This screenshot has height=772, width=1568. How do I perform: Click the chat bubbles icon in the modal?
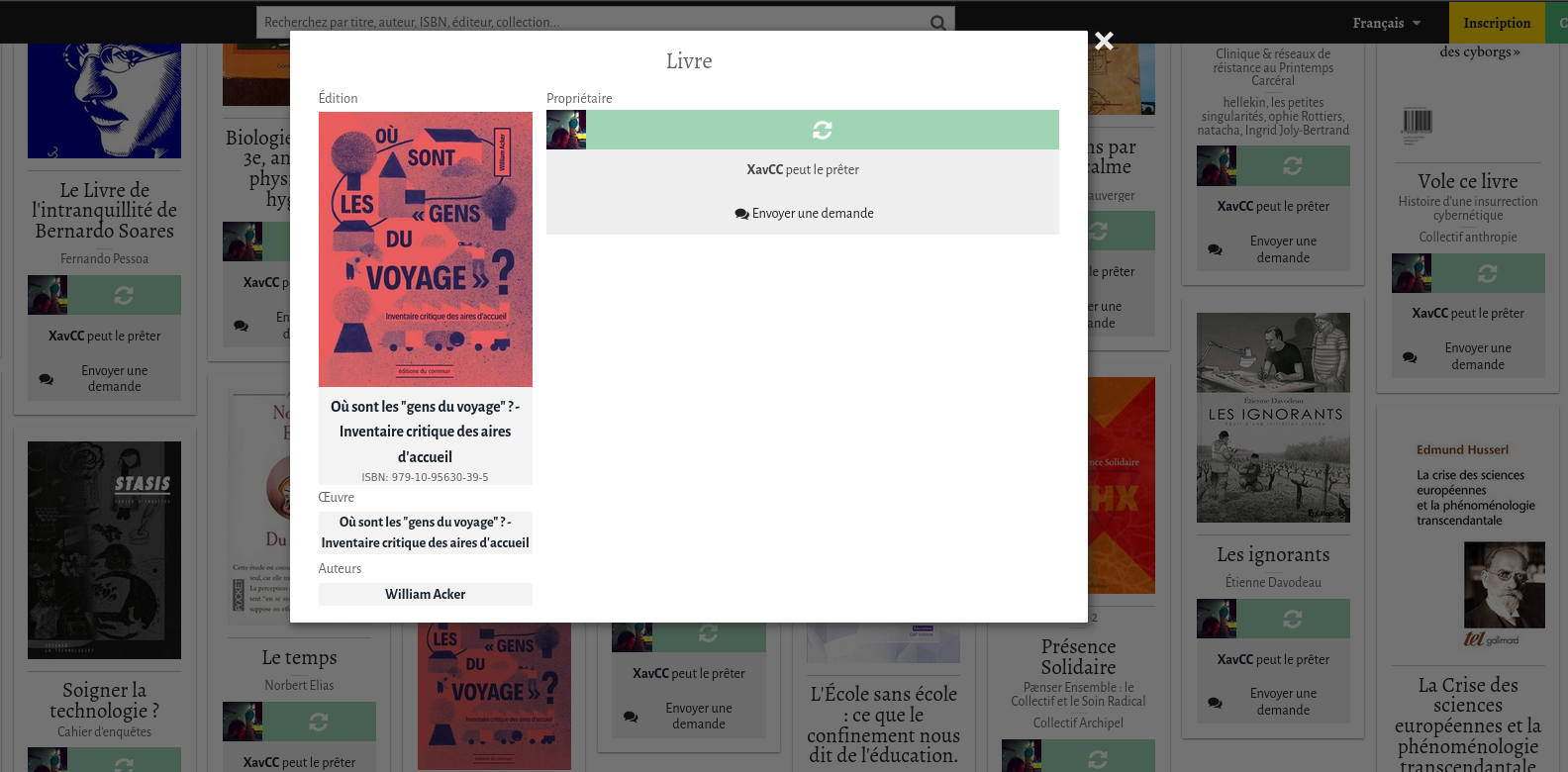741,214
